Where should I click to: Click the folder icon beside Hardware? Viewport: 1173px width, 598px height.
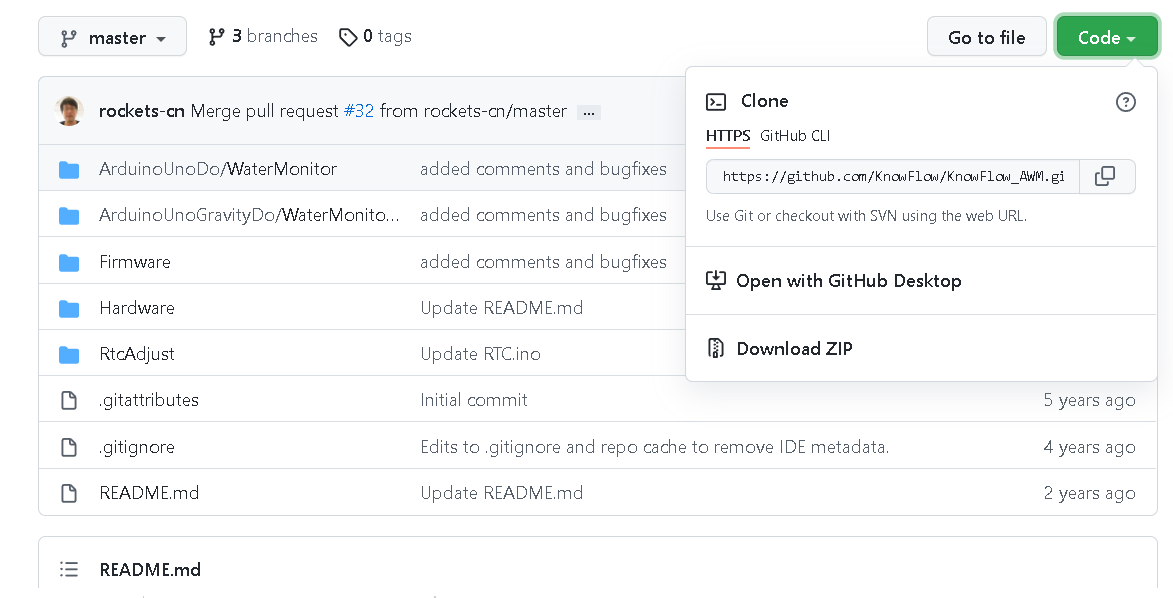tap(69, 308)
